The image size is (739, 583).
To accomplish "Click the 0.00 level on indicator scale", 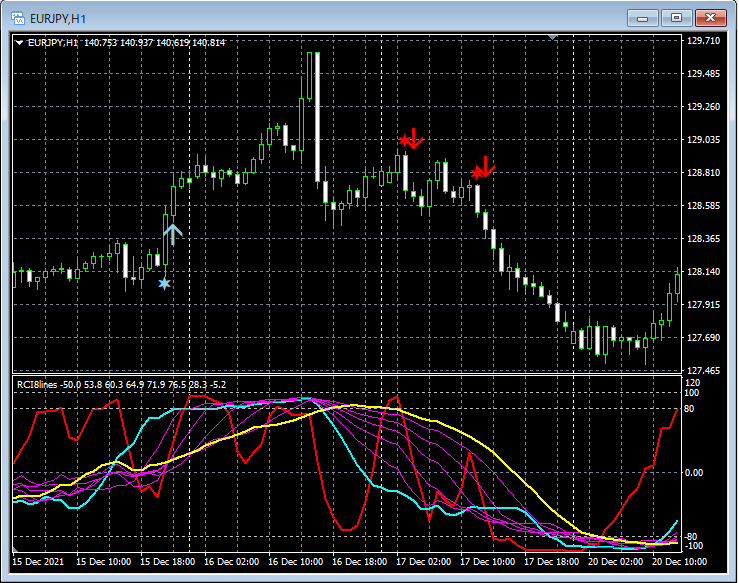I will click(x=694, y=472).
